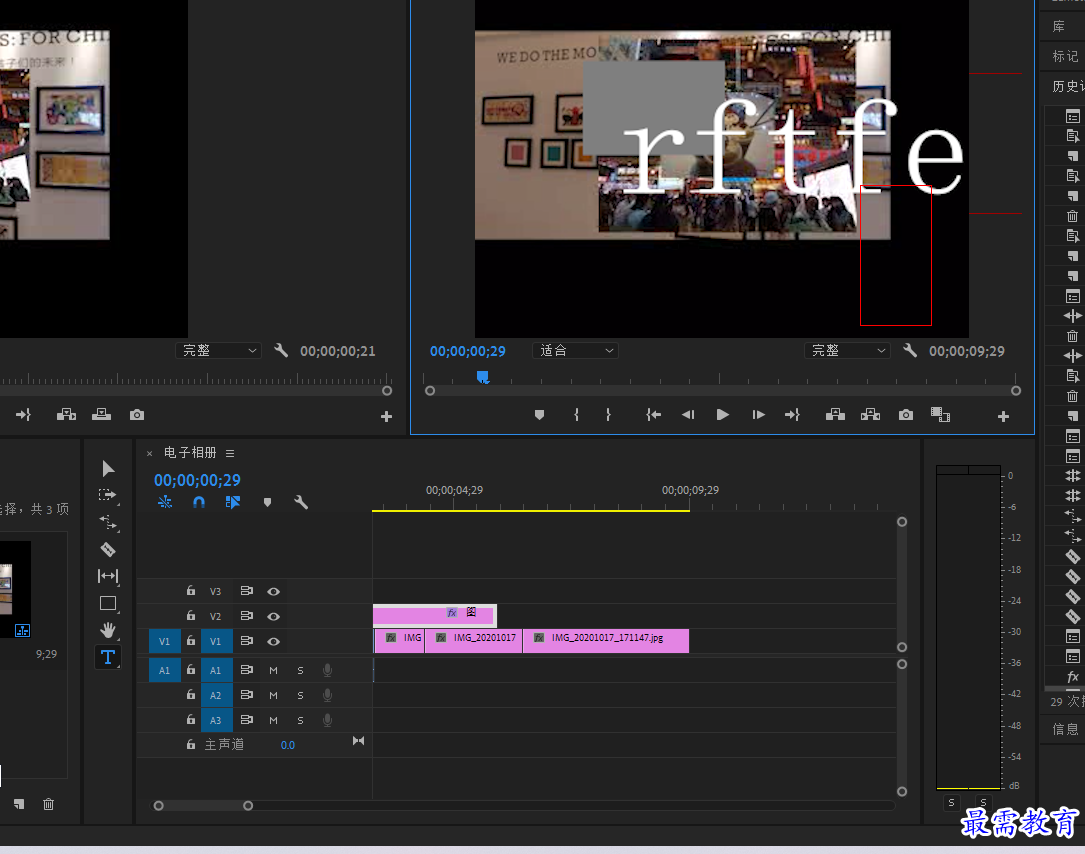Click Overwrite button in Source Monitor
The image size is (1085, 854).
click(102, 415)
